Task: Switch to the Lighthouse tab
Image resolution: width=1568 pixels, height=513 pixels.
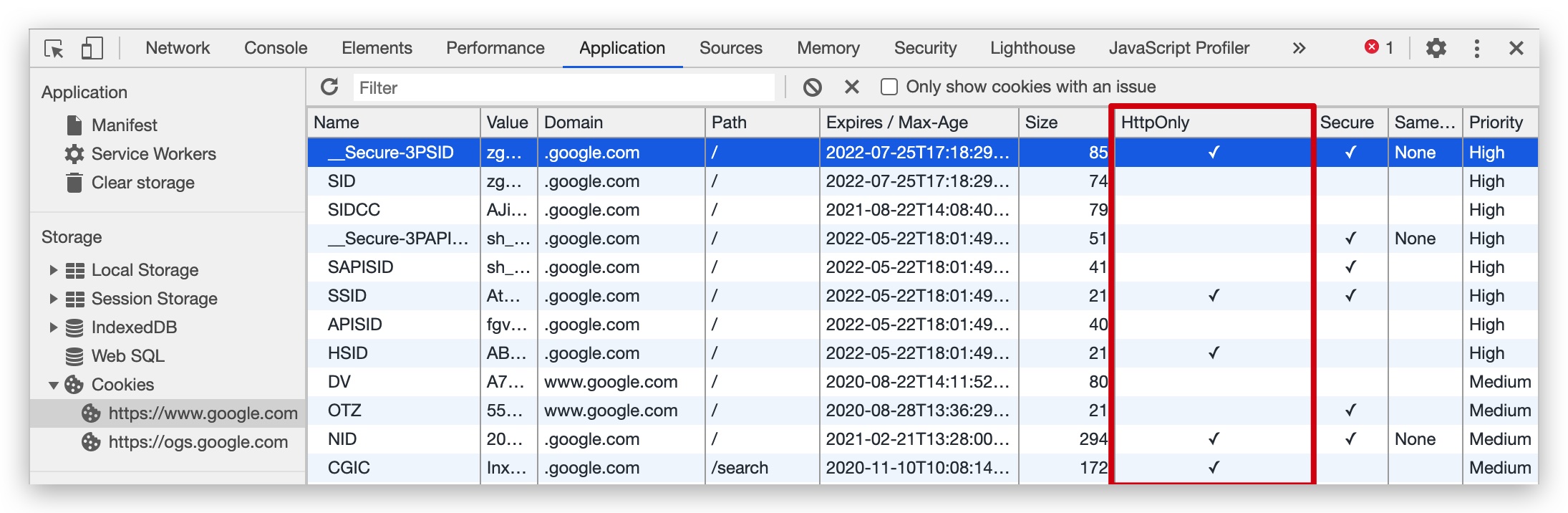Action: [x=1032, y=49]
